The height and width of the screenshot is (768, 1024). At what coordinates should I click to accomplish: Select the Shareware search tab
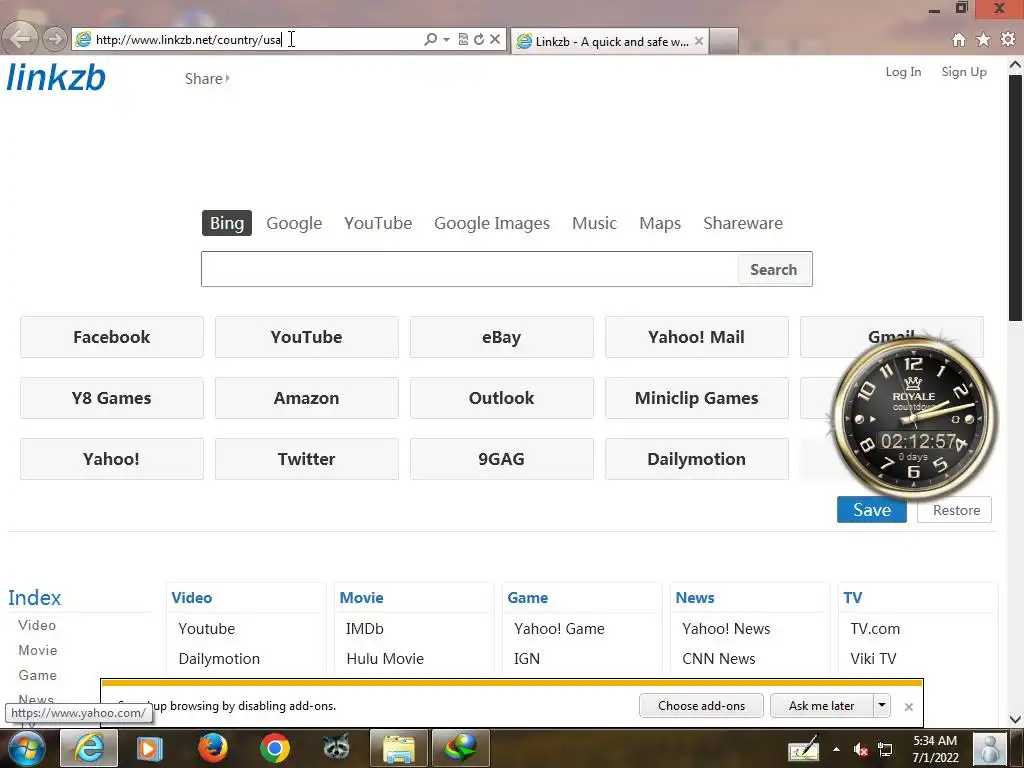(x=743, y=223)
